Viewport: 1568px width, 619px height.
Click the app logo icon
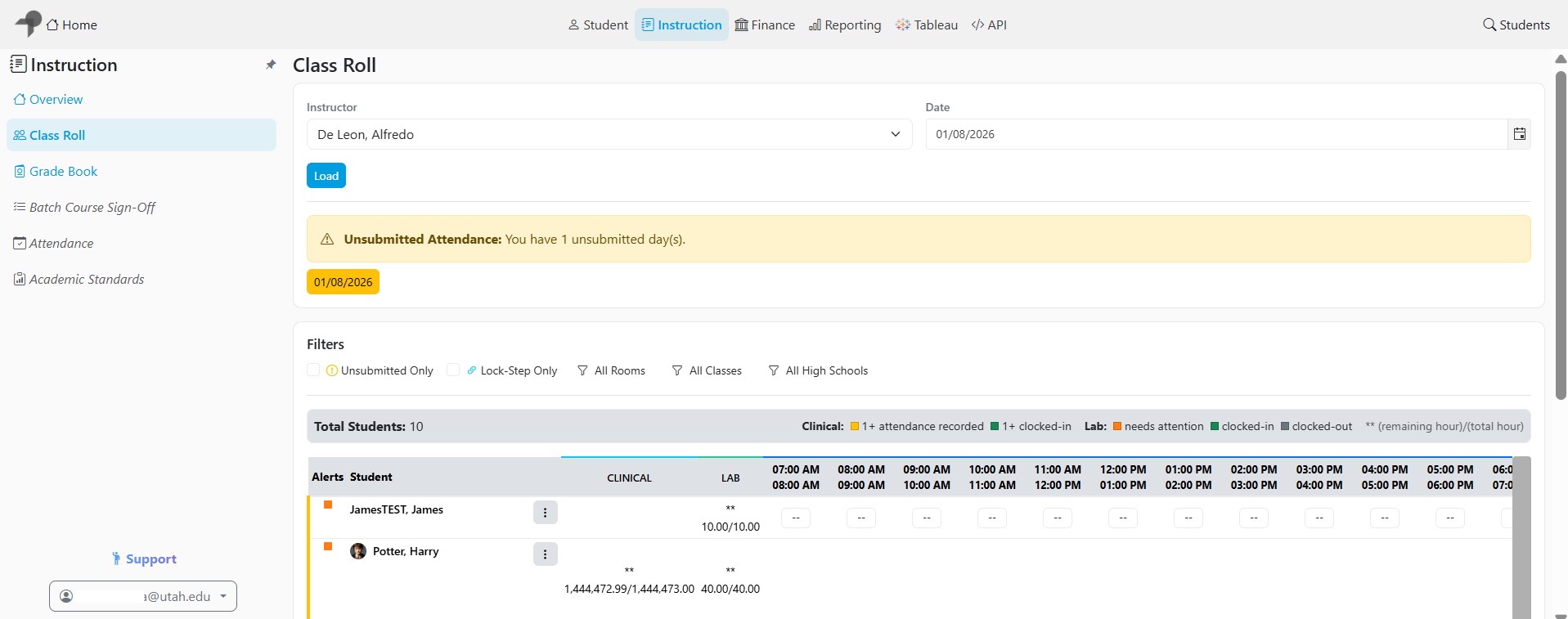pos(29,24)
